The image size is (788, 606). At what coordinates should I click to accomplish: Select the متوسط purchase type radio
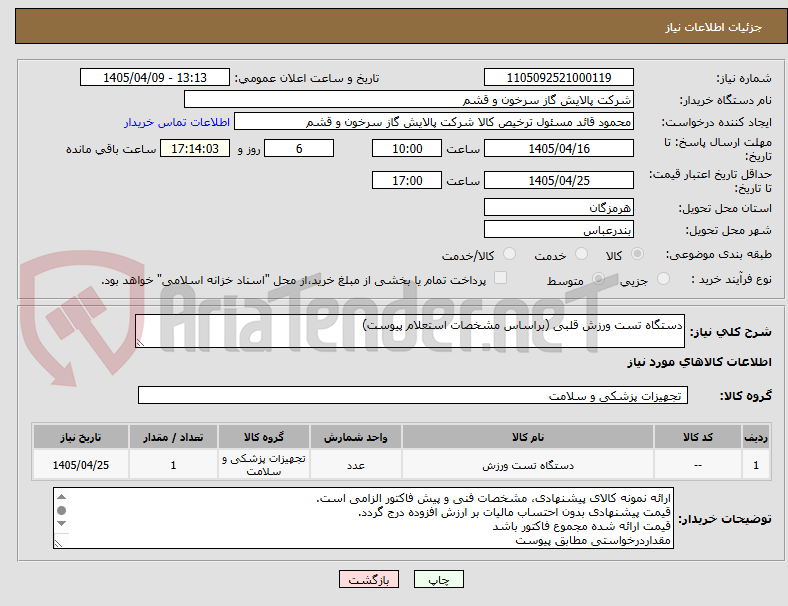[598, 279]
